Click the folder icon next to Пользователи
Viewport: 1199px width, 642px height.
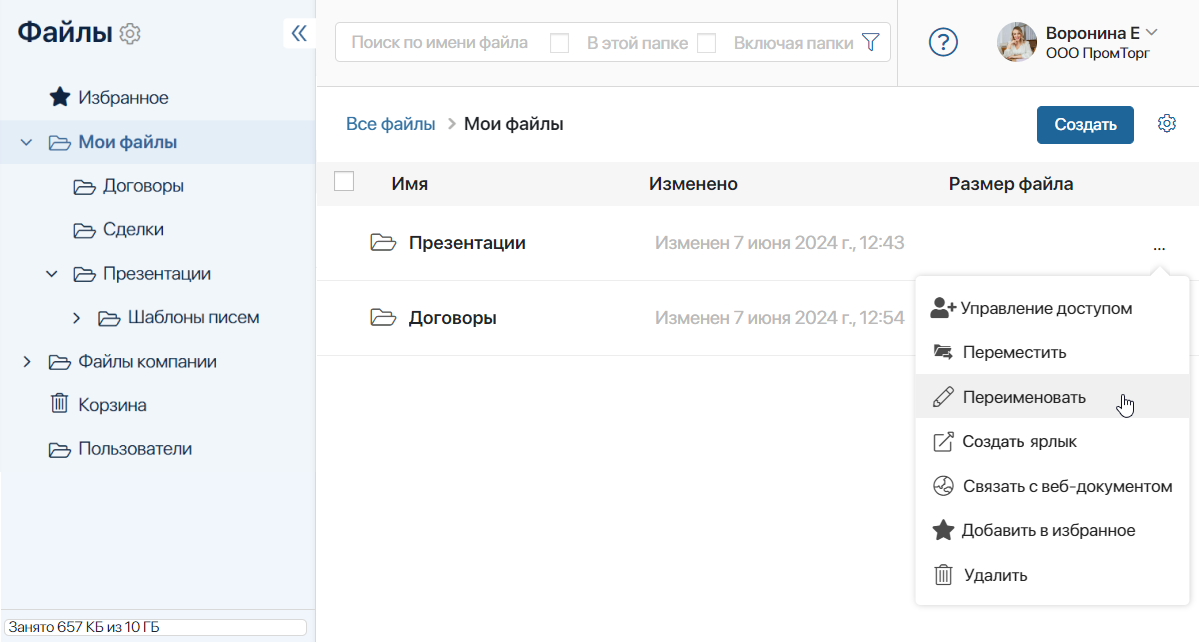(60, 450)
